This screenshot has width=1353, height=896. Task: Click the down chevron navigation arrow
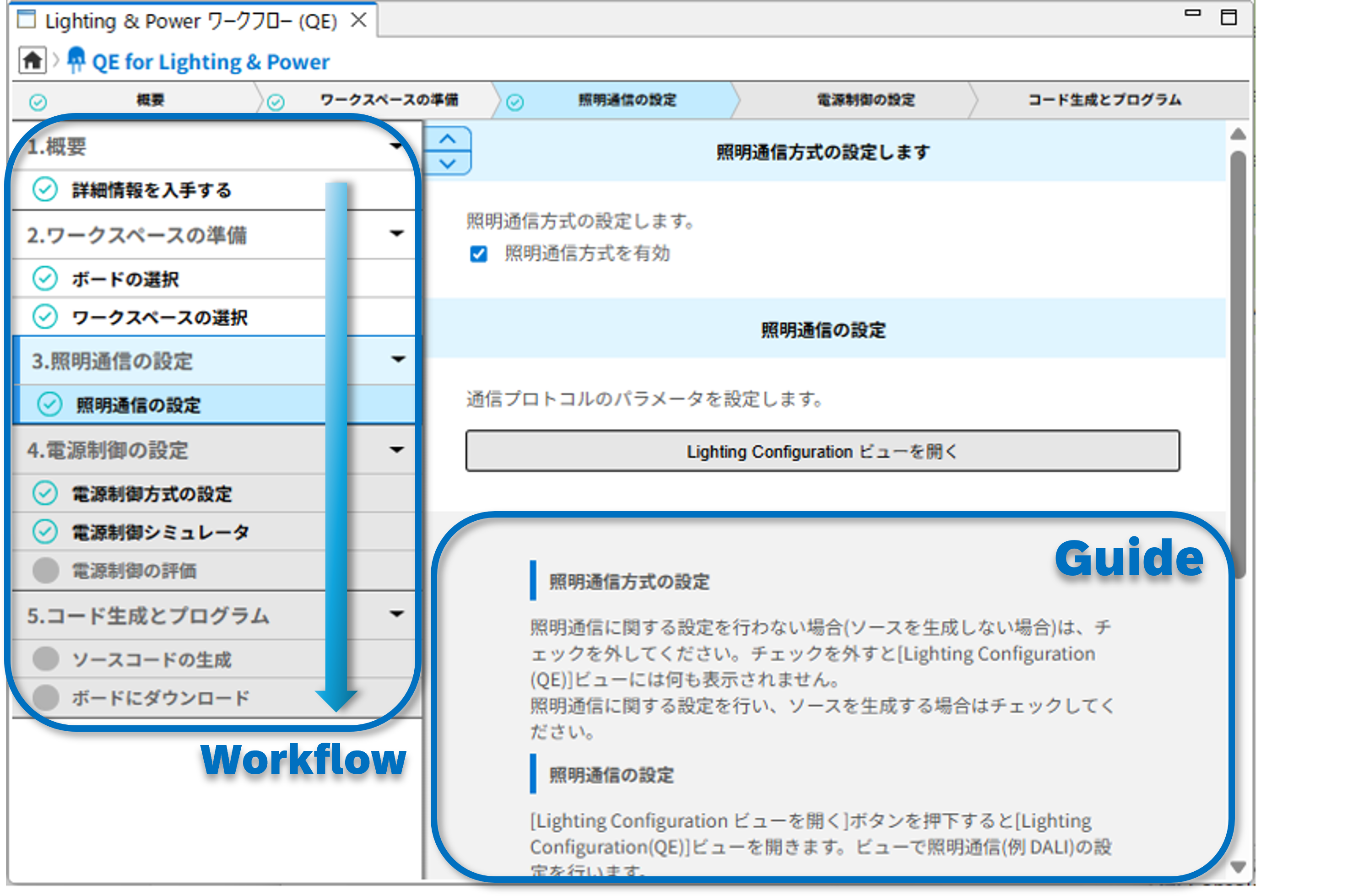[x=448, y=163]
